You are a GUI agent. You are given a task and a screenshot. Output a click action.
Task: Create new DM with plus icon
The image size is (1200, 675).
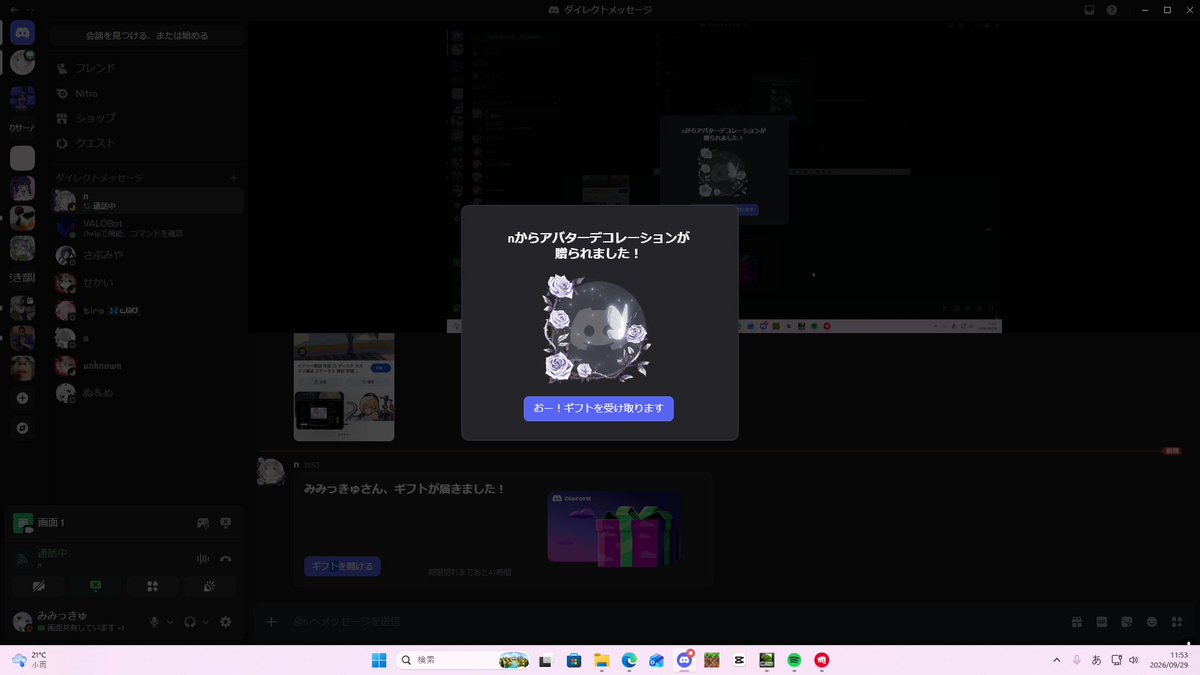[234, 178]
